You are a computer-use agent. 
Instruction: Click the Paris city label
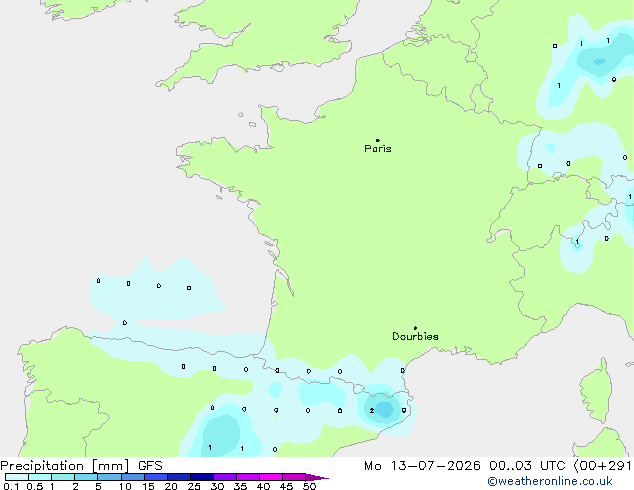coord(378,149)
